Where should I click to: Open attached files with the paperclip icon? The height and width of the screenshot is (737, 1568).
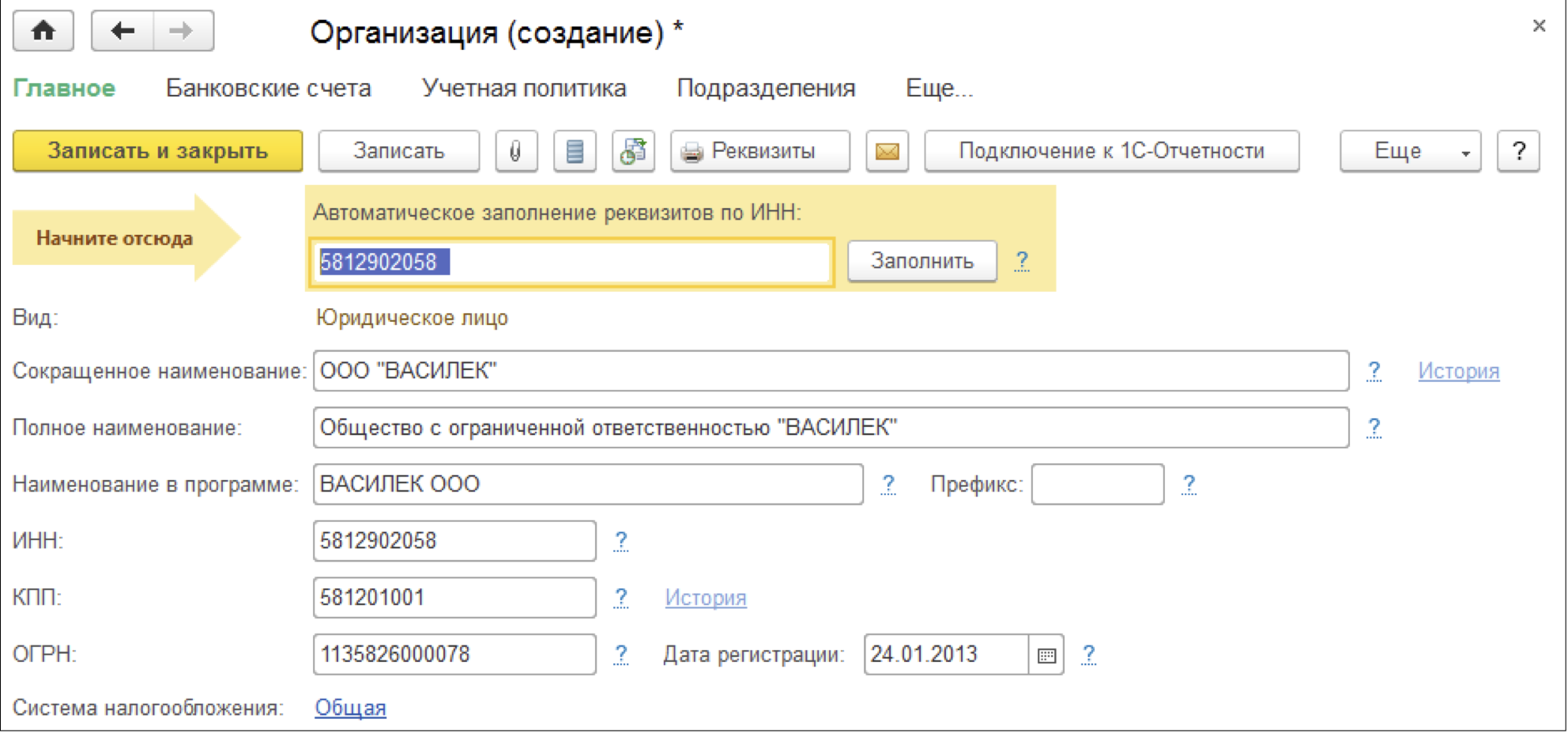pos(516,151)
